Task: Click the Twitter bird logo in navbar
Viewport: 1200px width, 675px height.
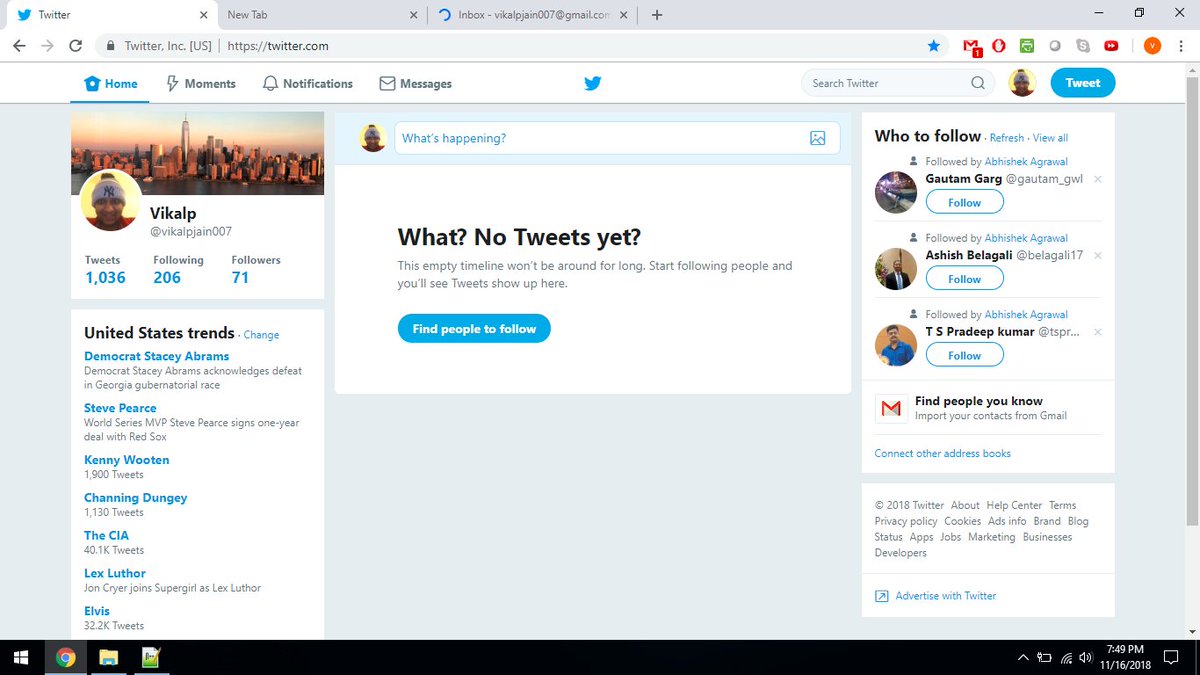Action: coord(593,83)
